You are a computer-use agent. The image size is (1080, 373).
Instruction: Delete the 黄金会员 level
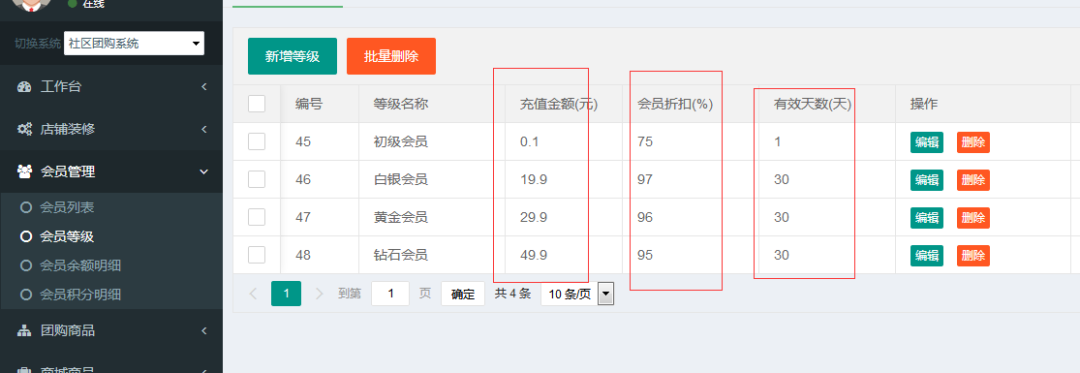pos(973,218)
